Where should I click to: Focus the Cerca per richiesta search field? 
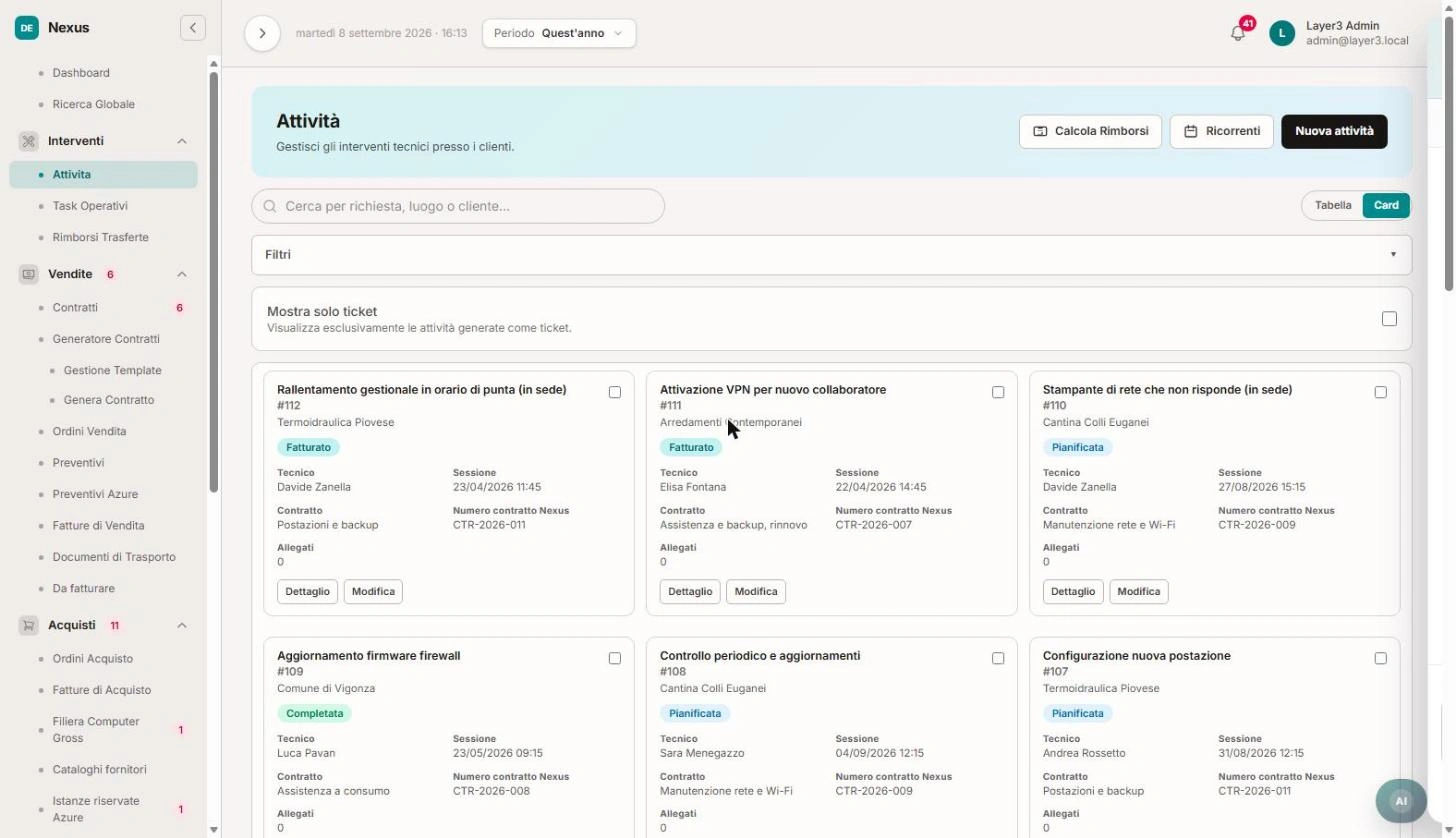458,206
